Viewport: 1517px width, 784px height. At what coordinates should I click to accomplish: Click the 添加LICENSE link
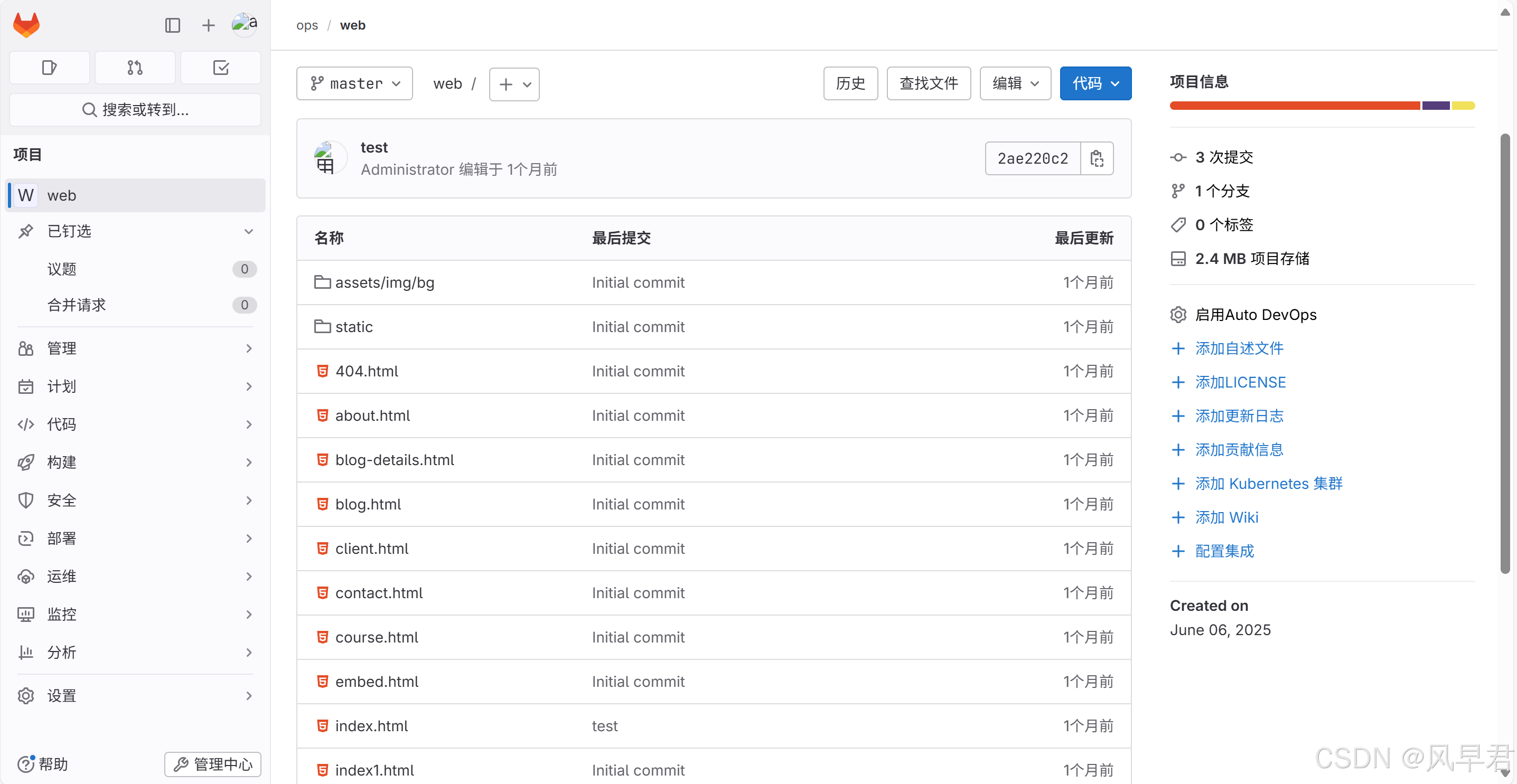(1240, 382)
